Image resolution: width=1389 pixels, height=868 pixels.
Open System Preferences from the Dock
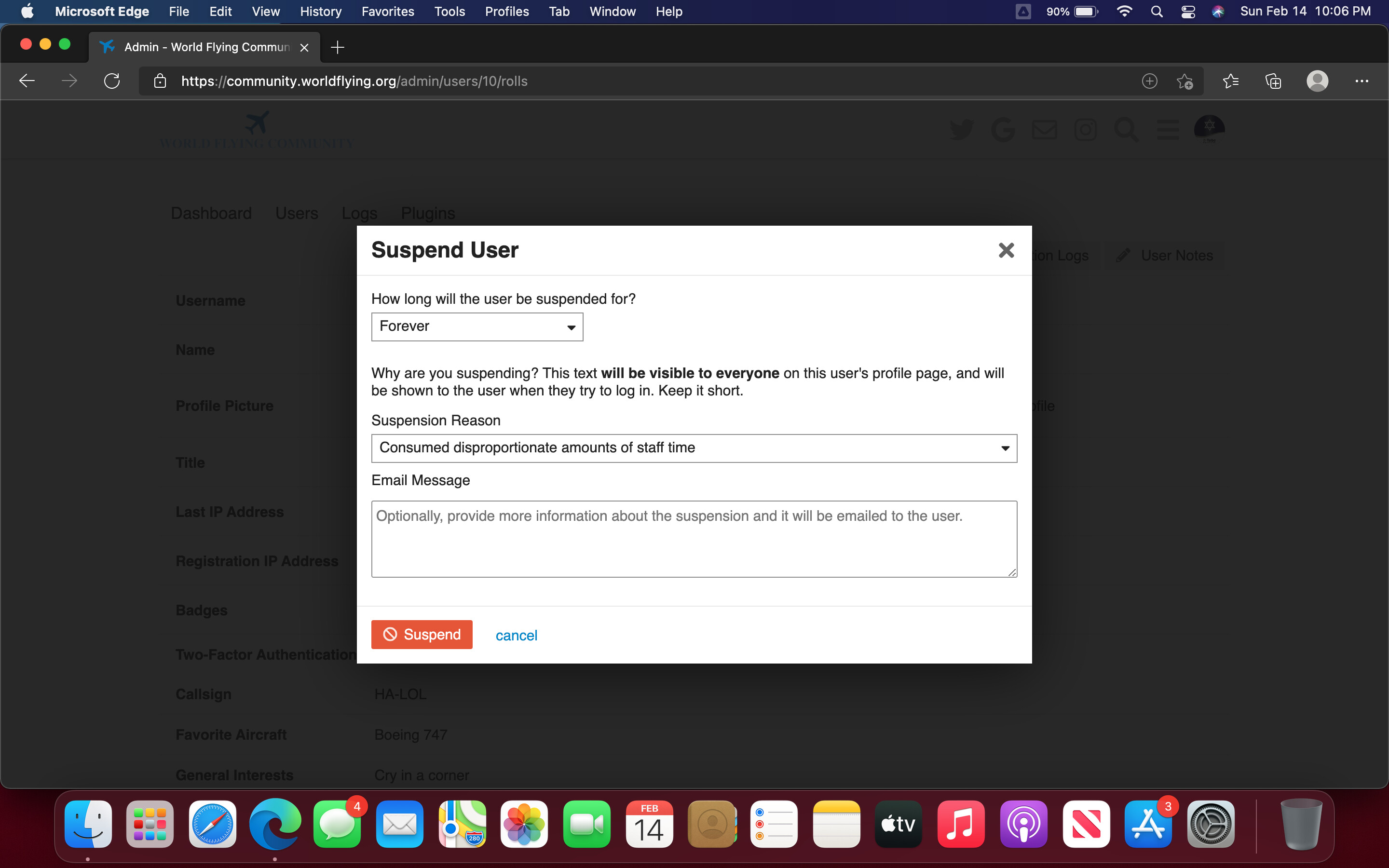point(1211,825)
